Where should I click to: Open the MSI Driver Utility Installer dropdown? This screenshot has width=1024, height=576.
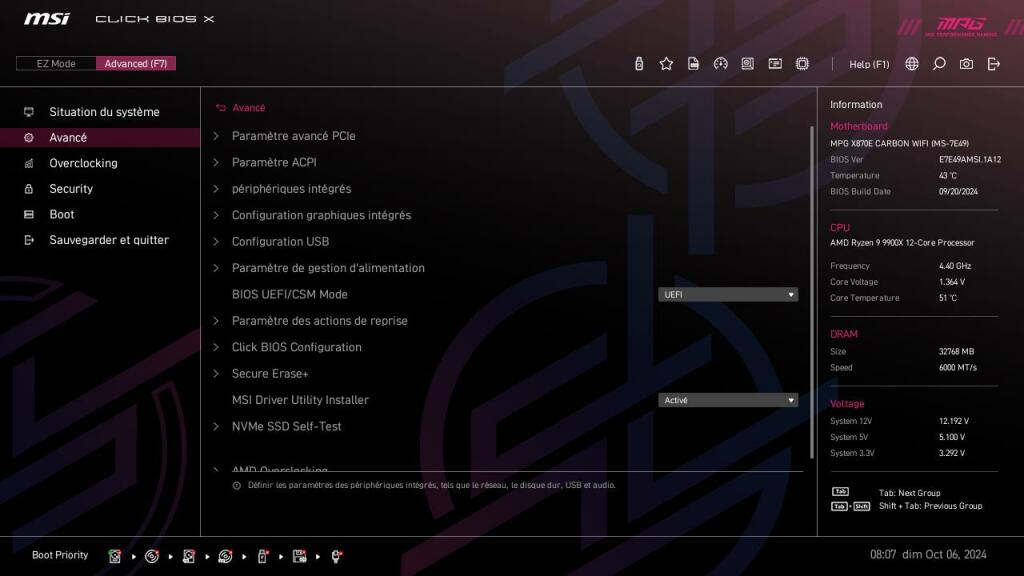[x=727, y=399]
